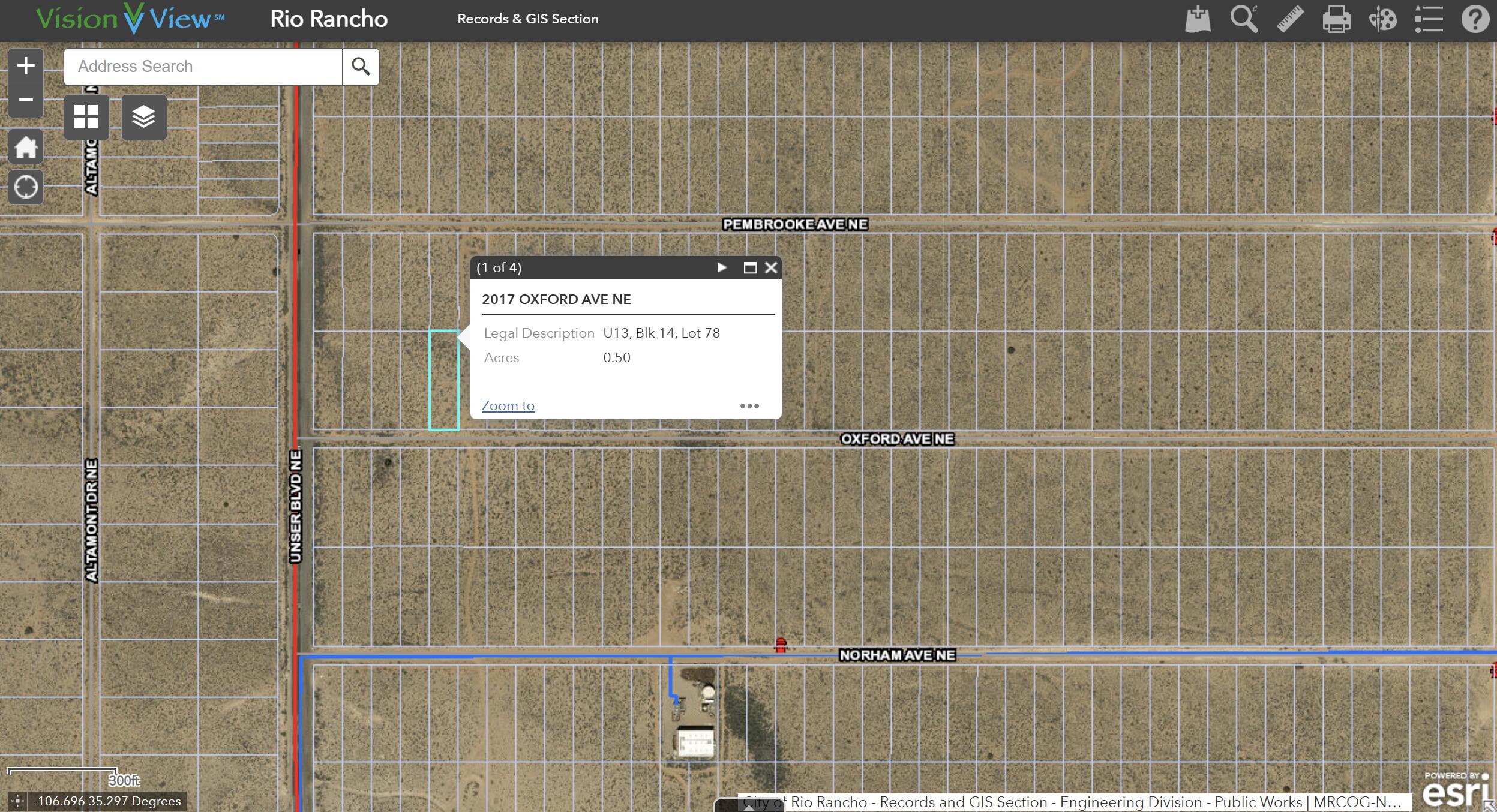Click the Home default extent button
The image size is (1497, 812).
[x=26, y=146]
